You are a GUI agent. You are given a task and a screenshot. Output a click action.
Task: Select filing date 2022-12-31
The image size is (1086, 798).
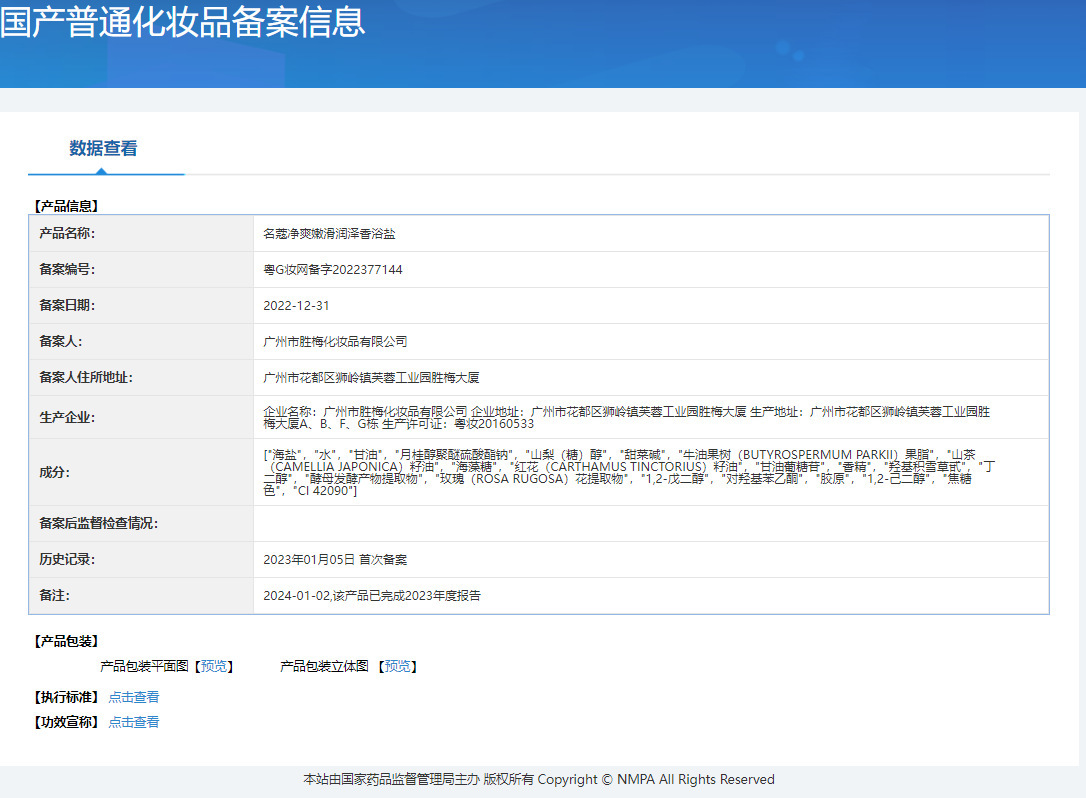[296, 305]
